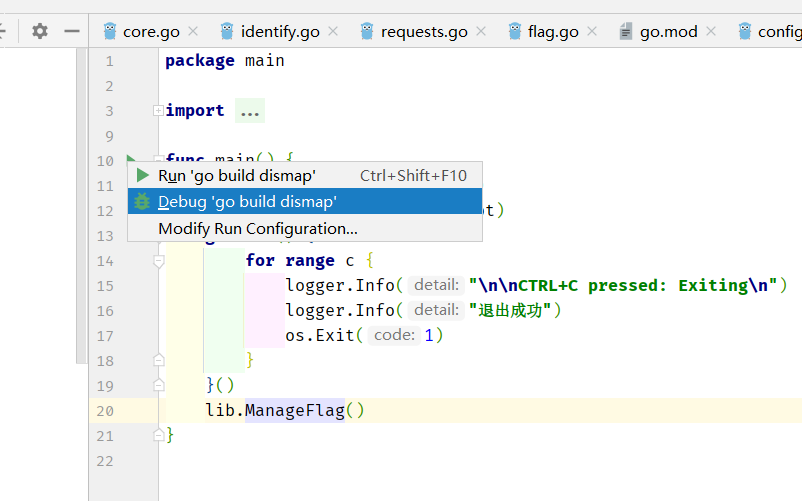Click the go.mod file type icon

click(x=627, y=31)
